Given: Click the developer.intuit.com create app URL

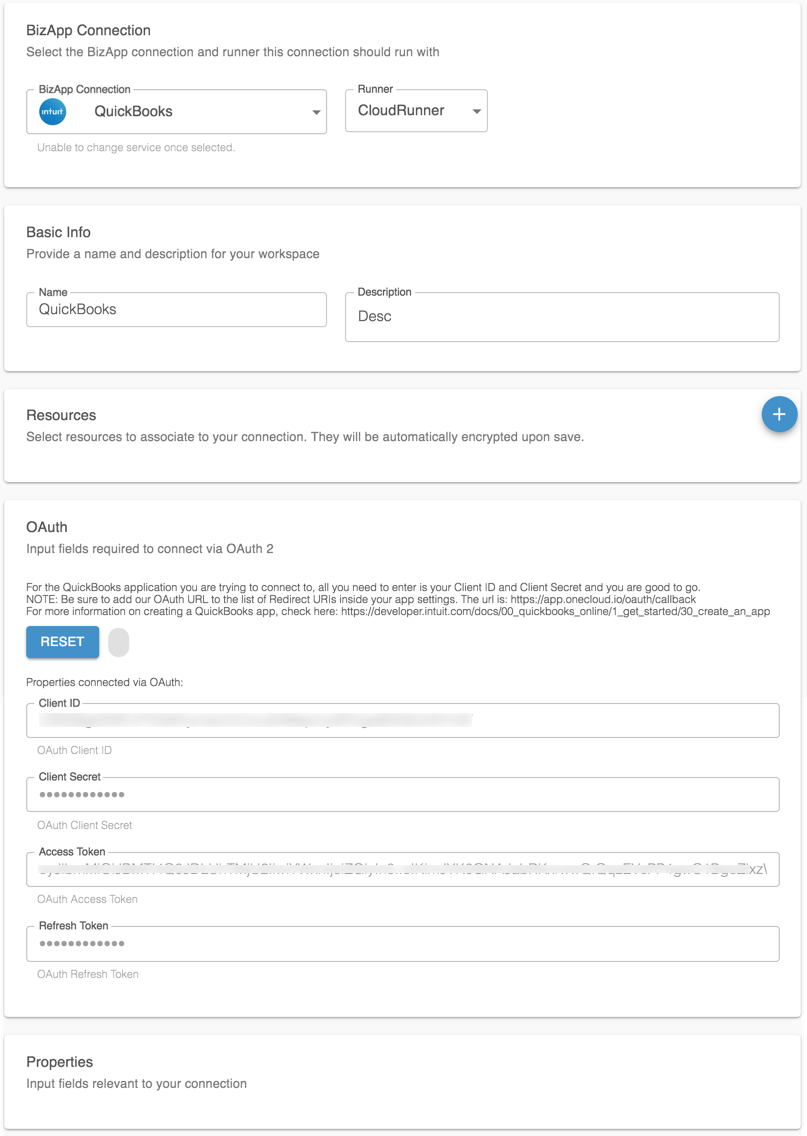Looking at the screenshot, I should (x=556, y=611).
